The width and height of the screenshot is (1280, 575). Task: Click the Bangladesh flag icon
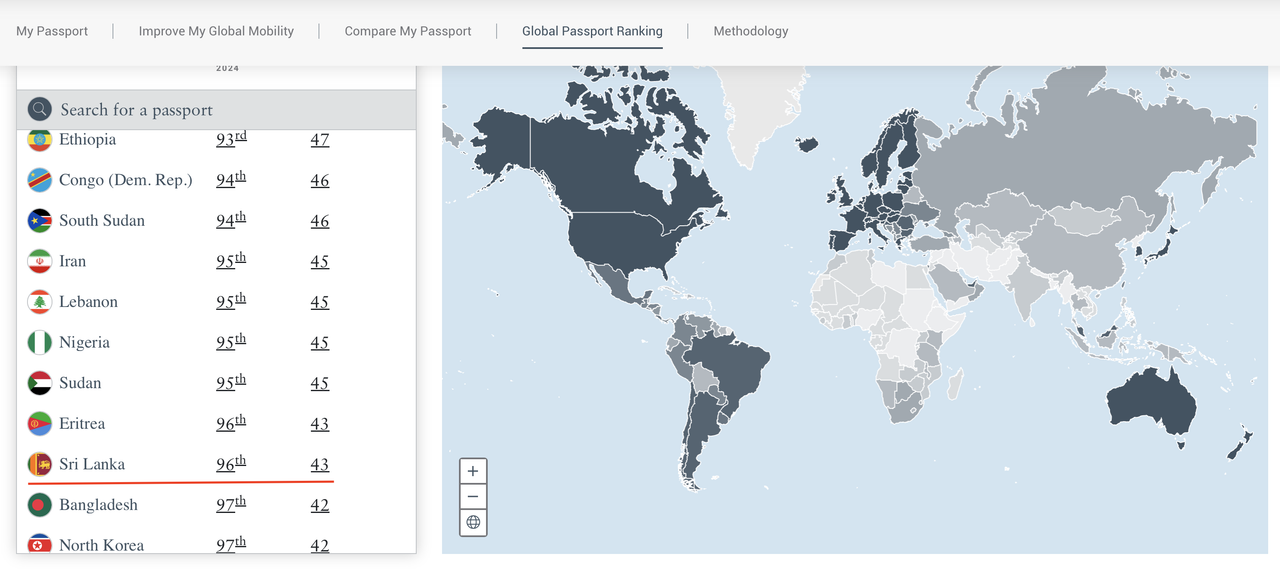40,505
